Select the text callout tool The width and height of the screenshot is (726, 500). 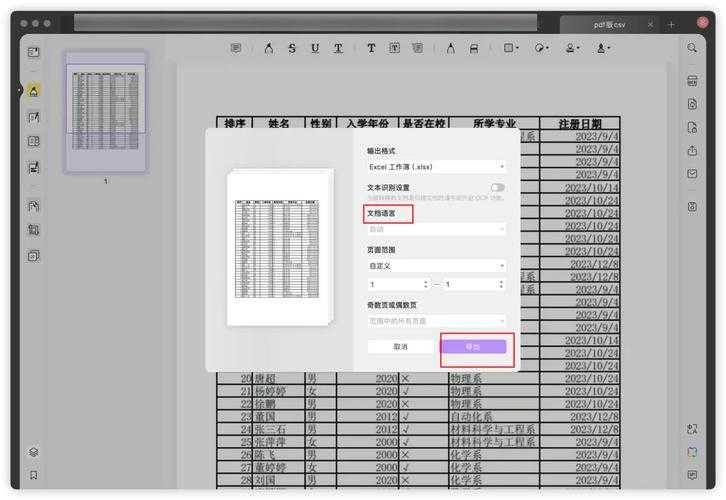pos(418,48)
